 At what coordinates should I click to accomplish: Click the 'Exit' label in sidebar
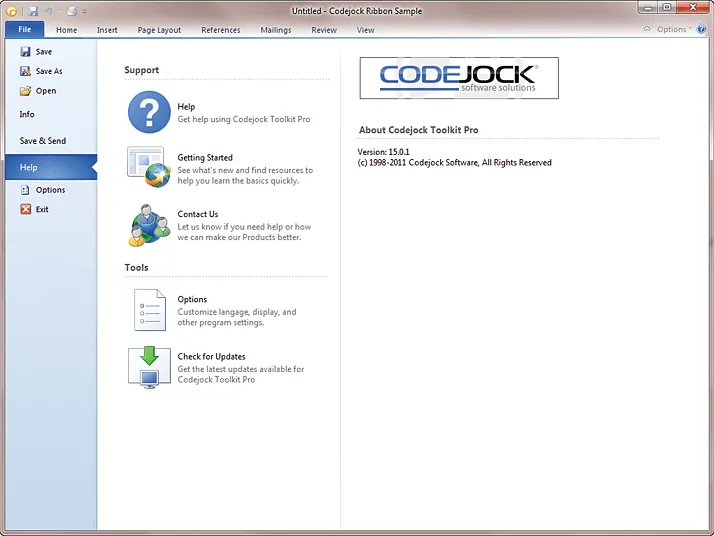coord(42,209)
